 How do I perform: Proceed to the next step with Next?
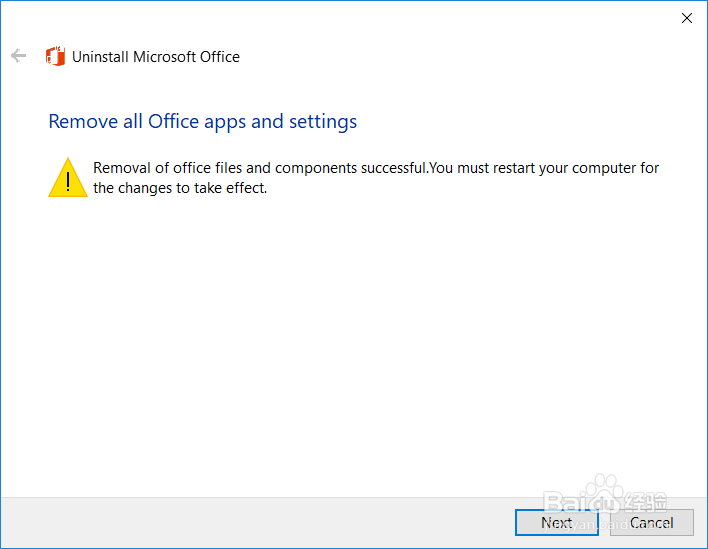(x=557, y=522)
